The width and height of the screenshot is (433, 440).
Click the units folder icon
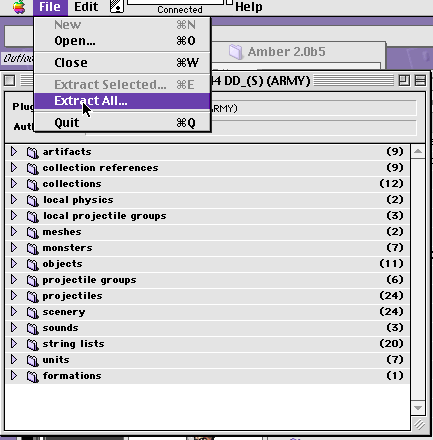[x=32, y=360]
